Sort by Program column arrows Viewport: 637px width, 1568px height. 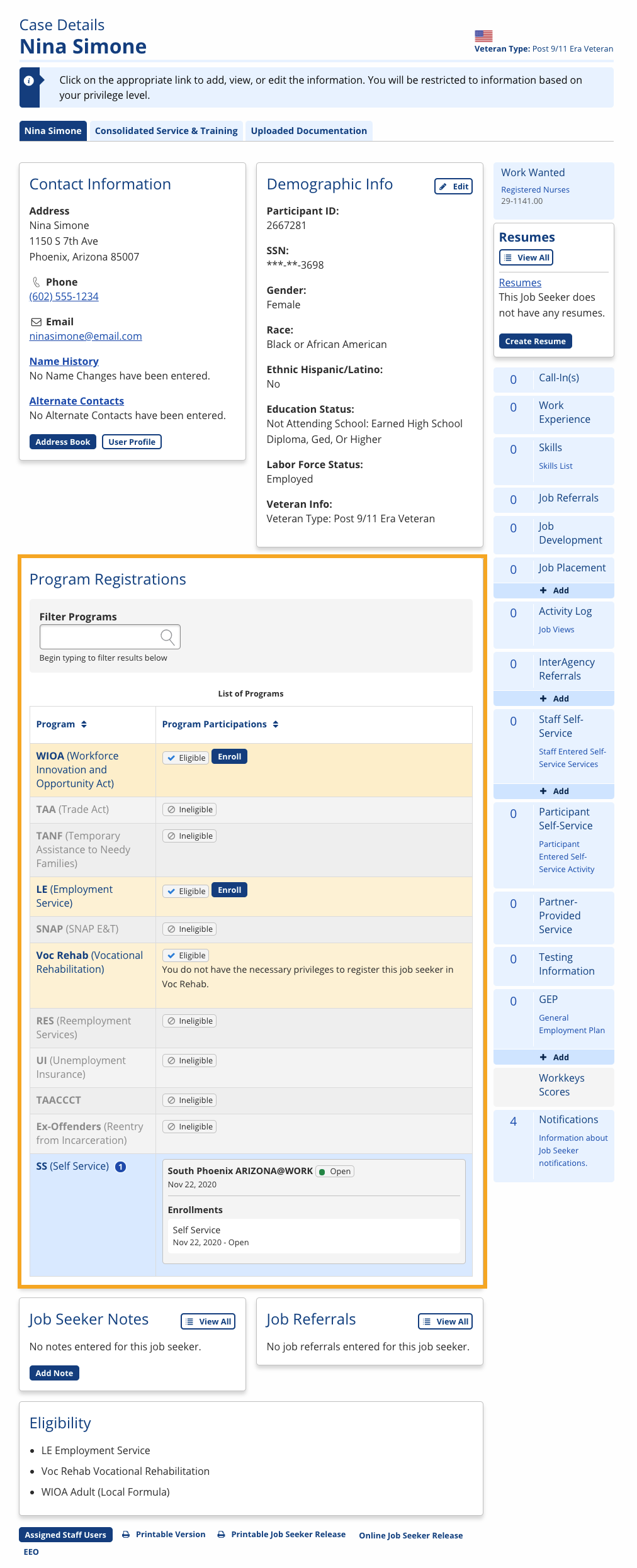[84, 724]
